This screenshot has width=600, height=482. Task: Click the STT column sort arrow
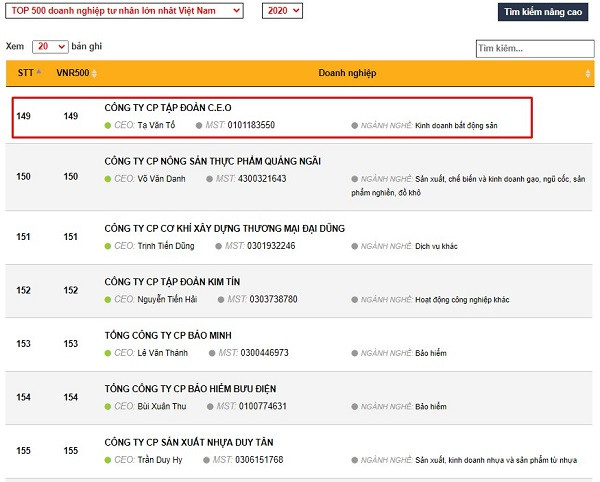(x=39, y=73)
